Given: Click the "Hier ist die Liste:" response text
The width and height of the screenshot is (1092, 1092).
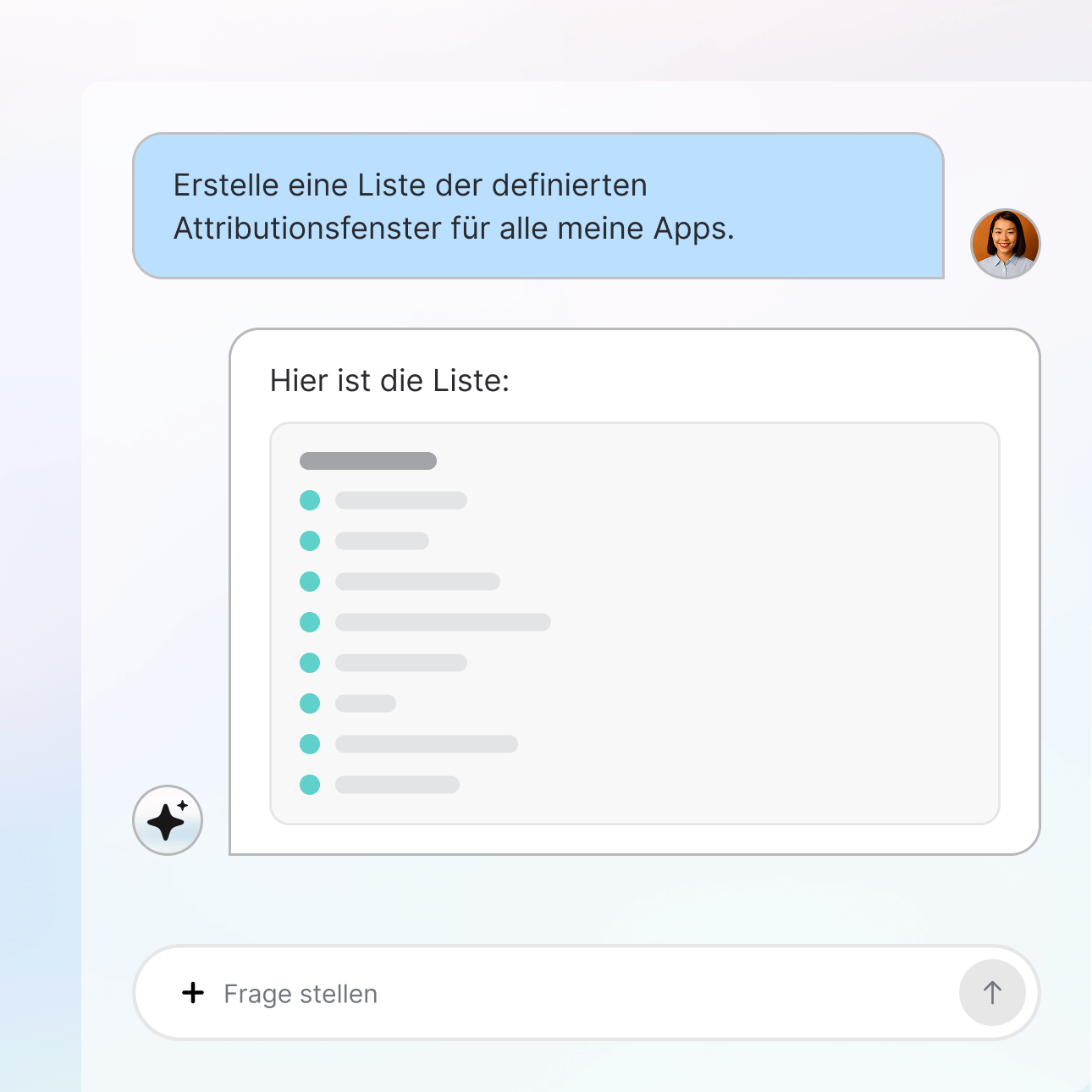Looking at the screenshot, I should (389, 381).
